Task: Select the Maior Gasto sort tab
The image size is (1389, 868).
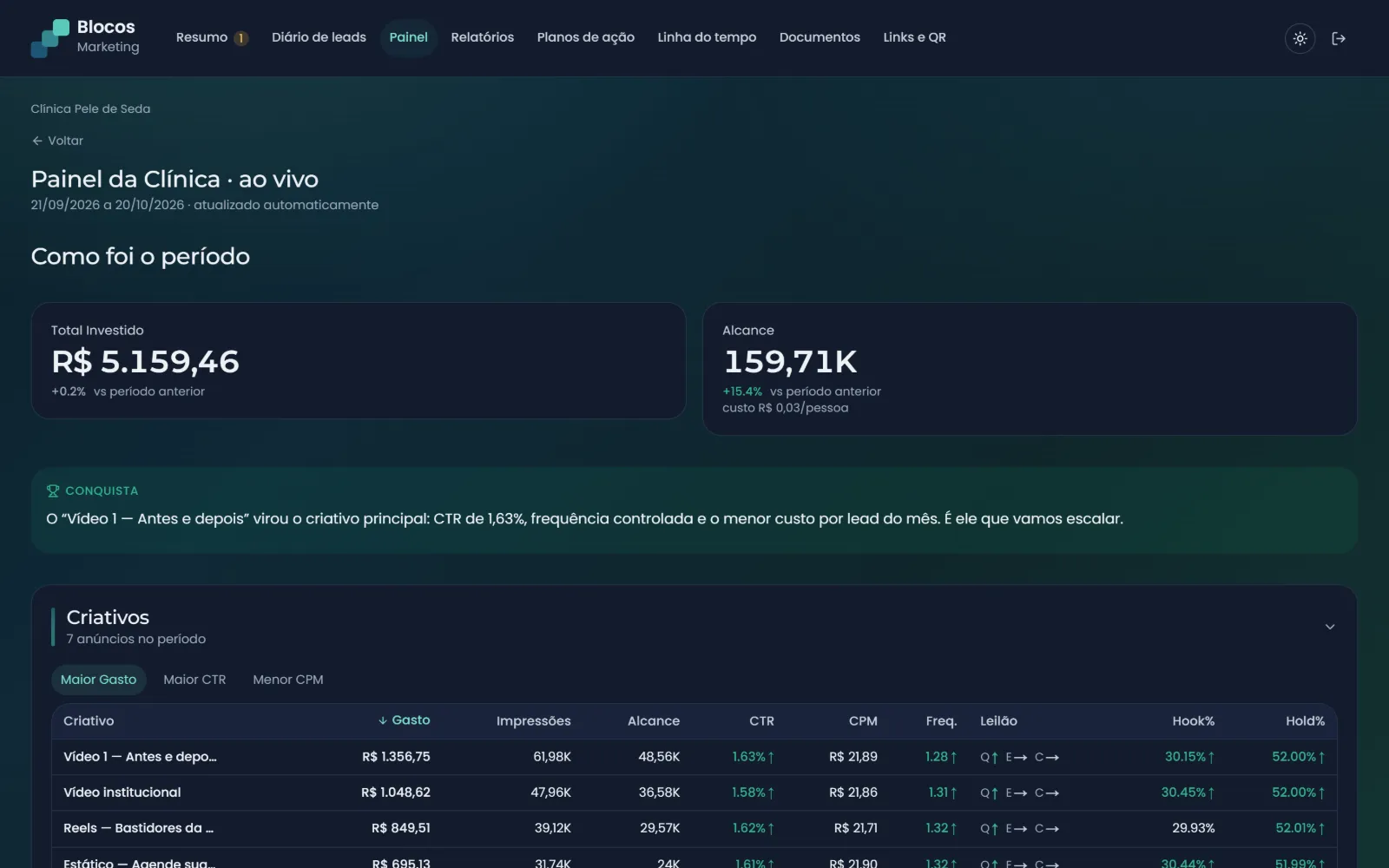Action: tap(98, 680)
